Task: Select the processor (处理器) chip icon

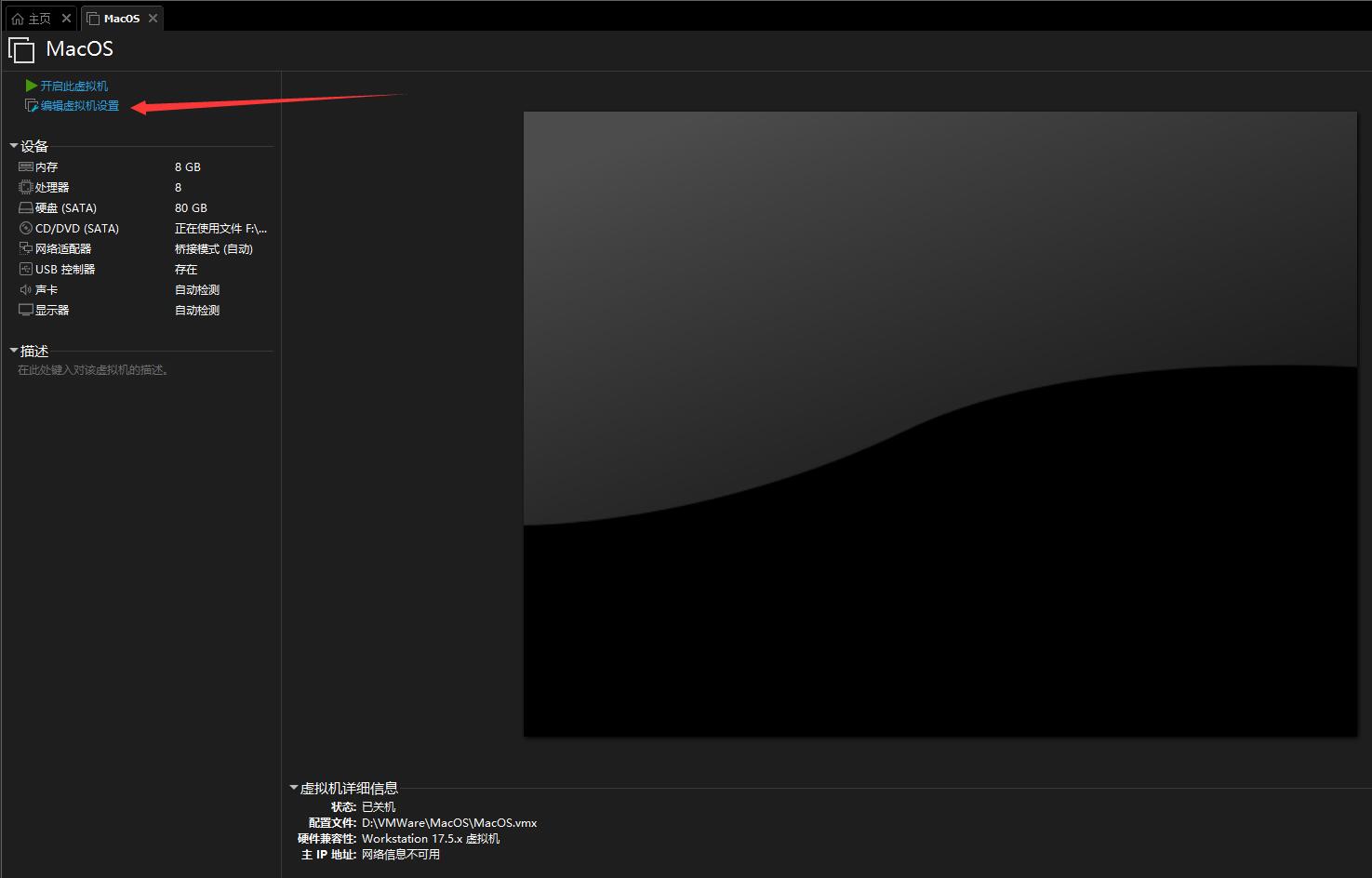Action: [26, 188]
